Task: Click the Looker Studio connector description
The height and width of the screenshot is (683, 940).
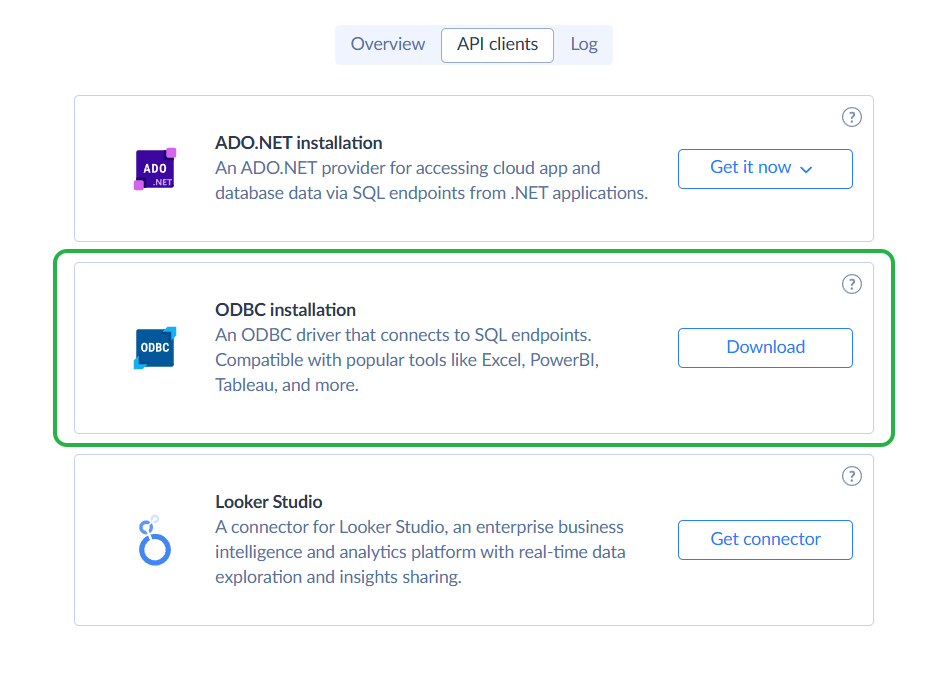Action: [x=420, y=552]
